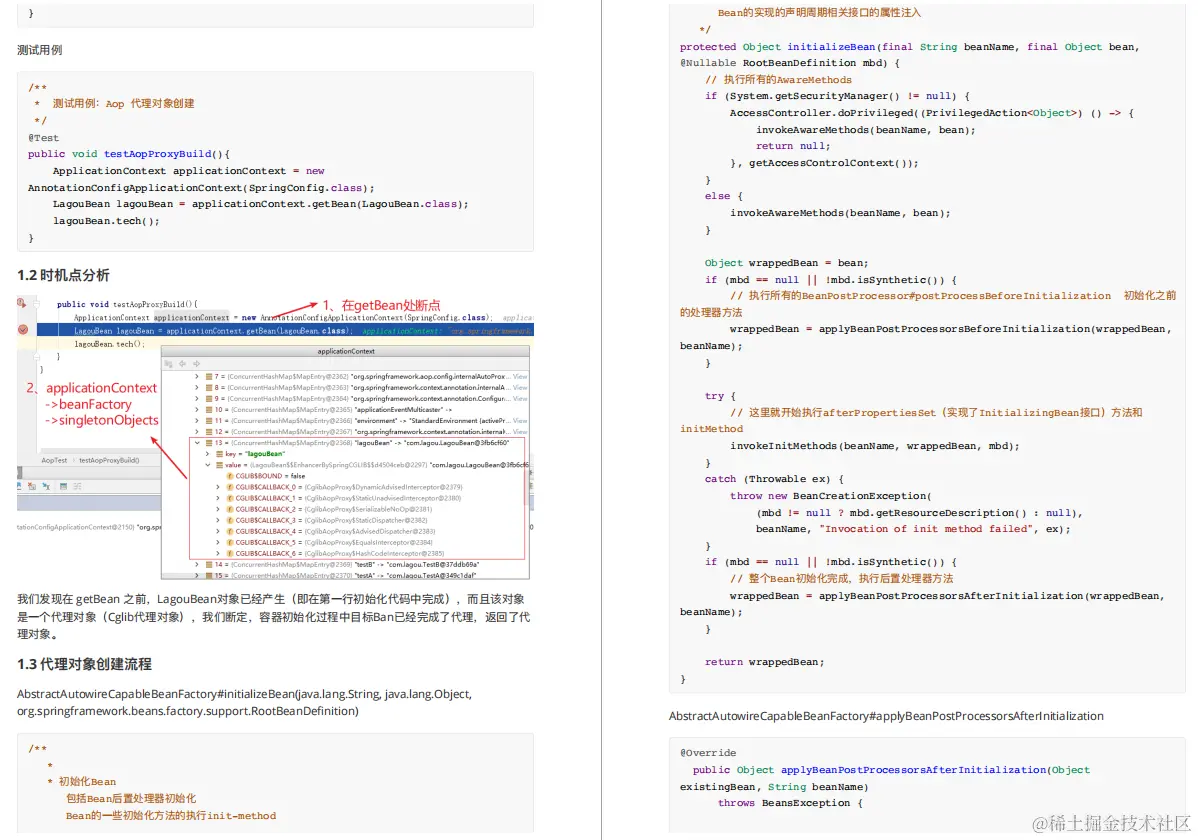This screenshot has height=840, width=1198.
Task: Click the entry icon of map row 7
Action: pyautogui.click(x=209, y=377)
